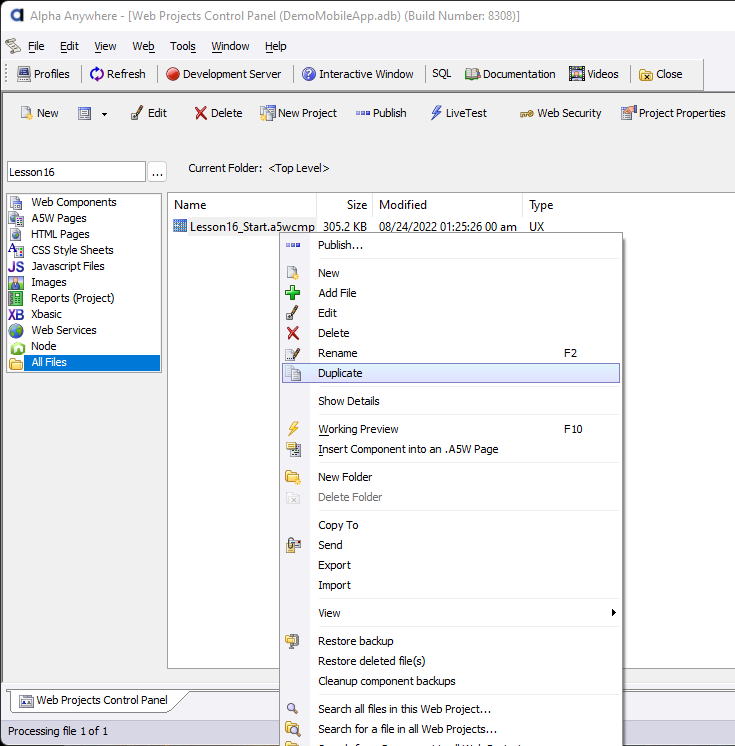Choose Delete in the context menu
Viewport: 735px width, 746px height.
[451, 333]
